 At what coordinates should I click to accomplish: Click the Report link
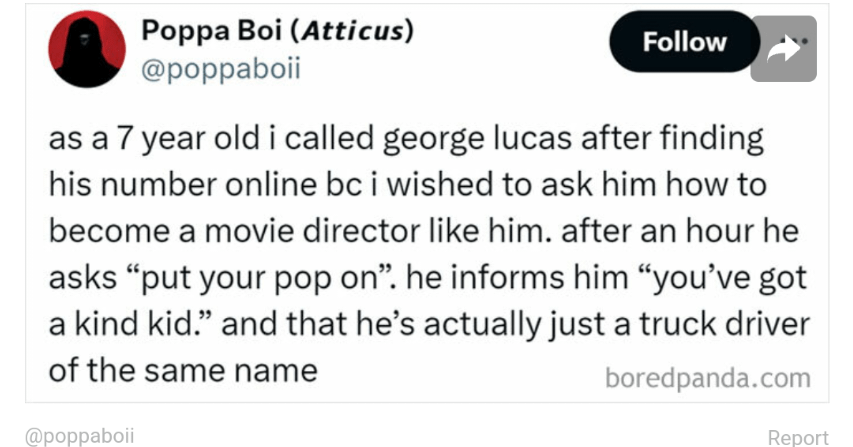click(798, 437)
